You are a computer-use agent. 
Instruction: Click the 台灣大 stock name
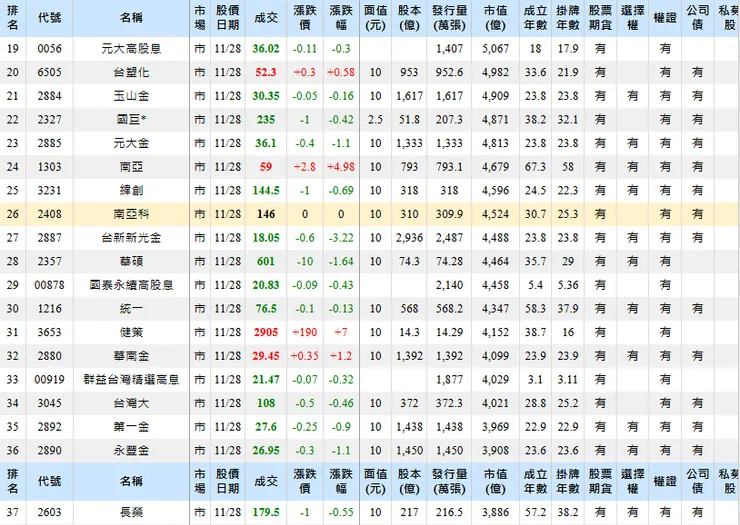[131, 403]
